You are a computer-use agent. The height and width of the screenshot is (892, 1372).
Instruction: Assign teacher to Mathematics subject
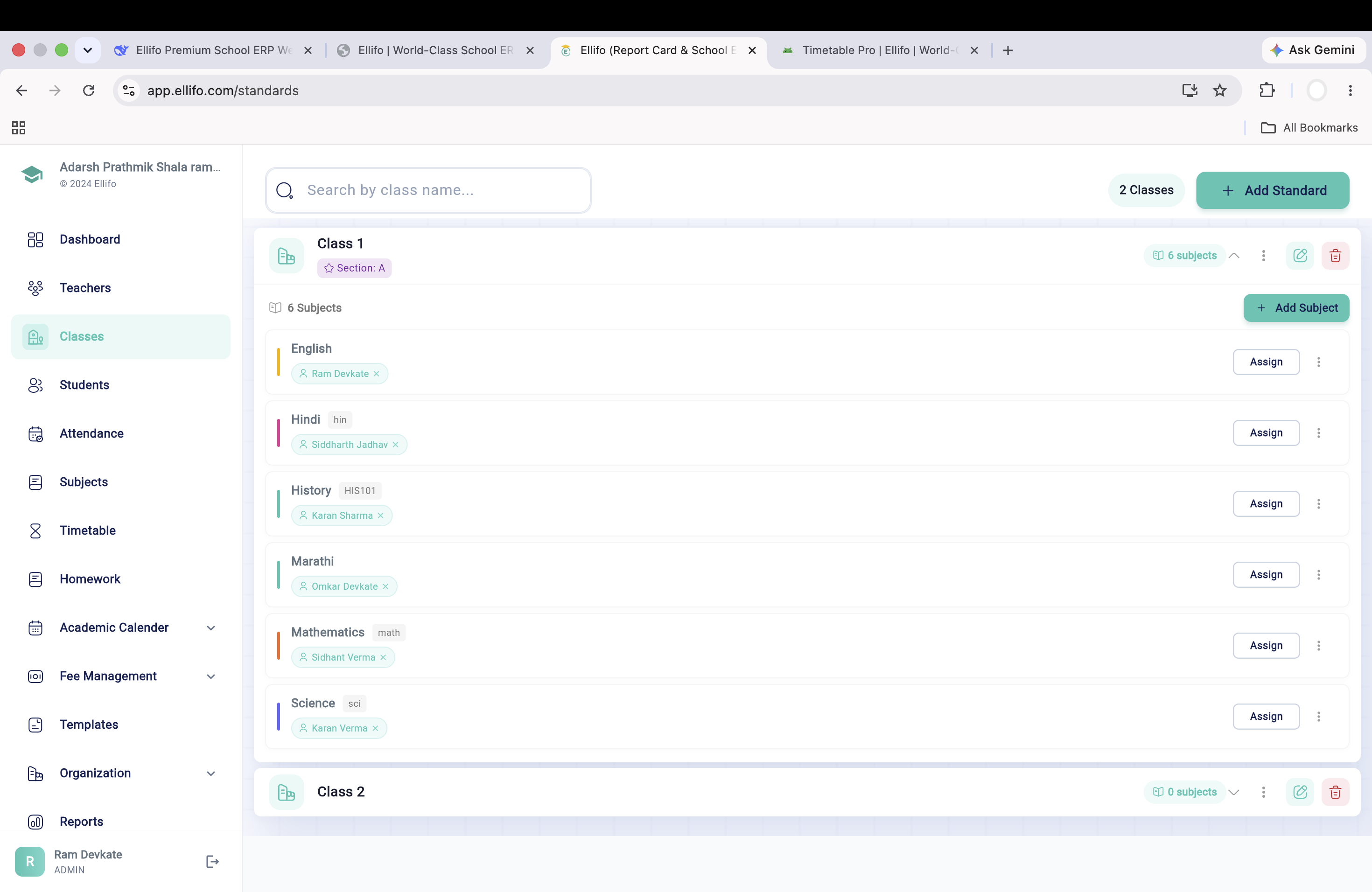[x=1266, y=645]
